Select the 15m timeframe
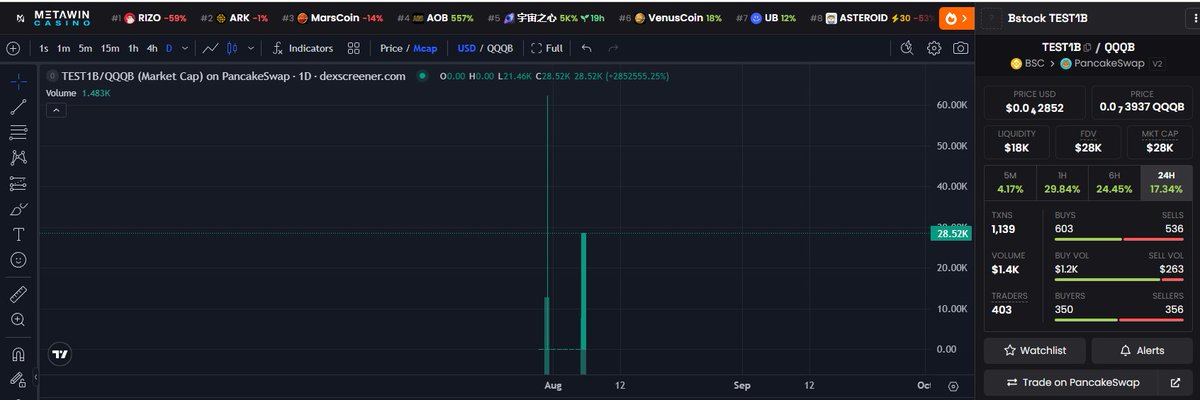 click(110, 48)
